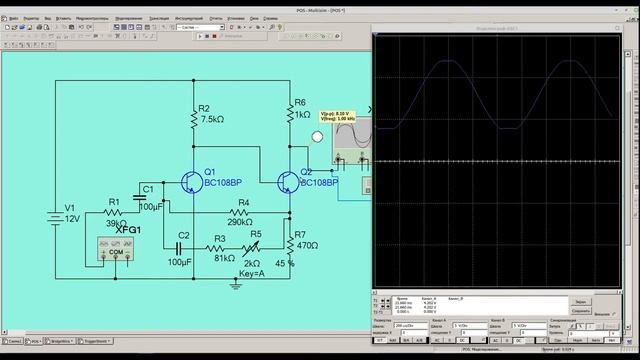Open the Вставить menu
The width and height of the screenshot is (640, 360).
(63, 18)
